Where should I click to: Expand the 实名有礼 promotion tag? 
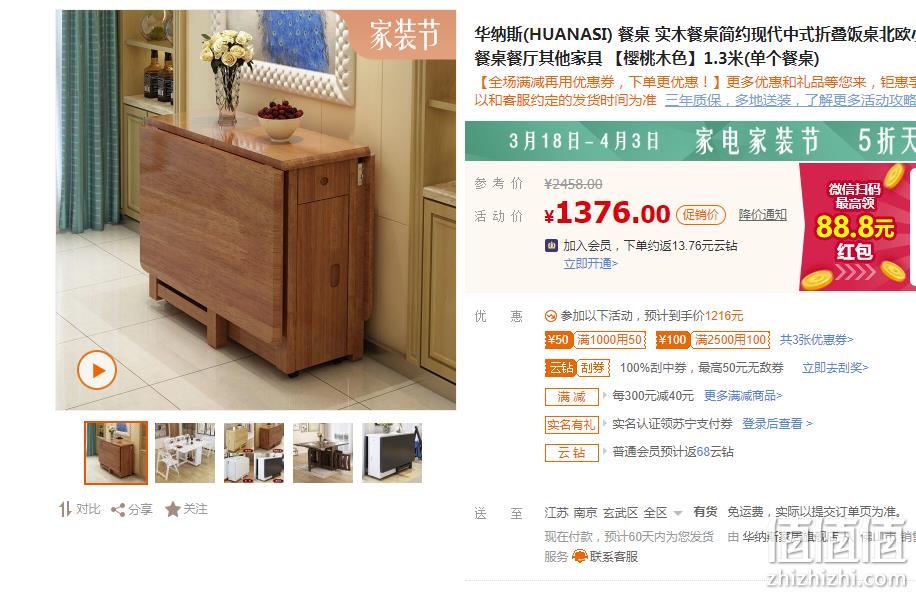(572, 425)
